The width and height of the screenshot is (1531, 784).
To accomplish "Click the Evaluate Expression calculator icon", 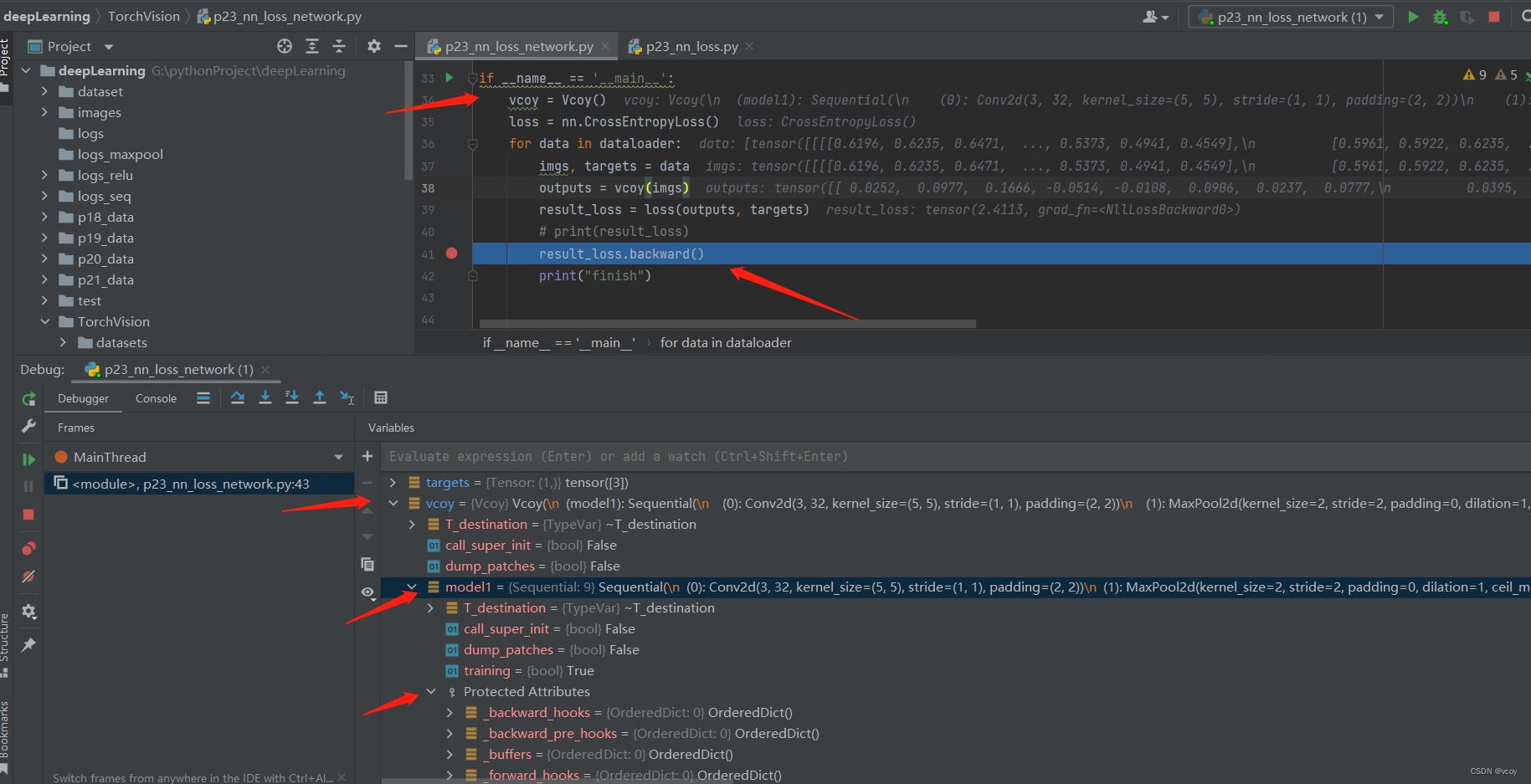I will pos(381,397).
